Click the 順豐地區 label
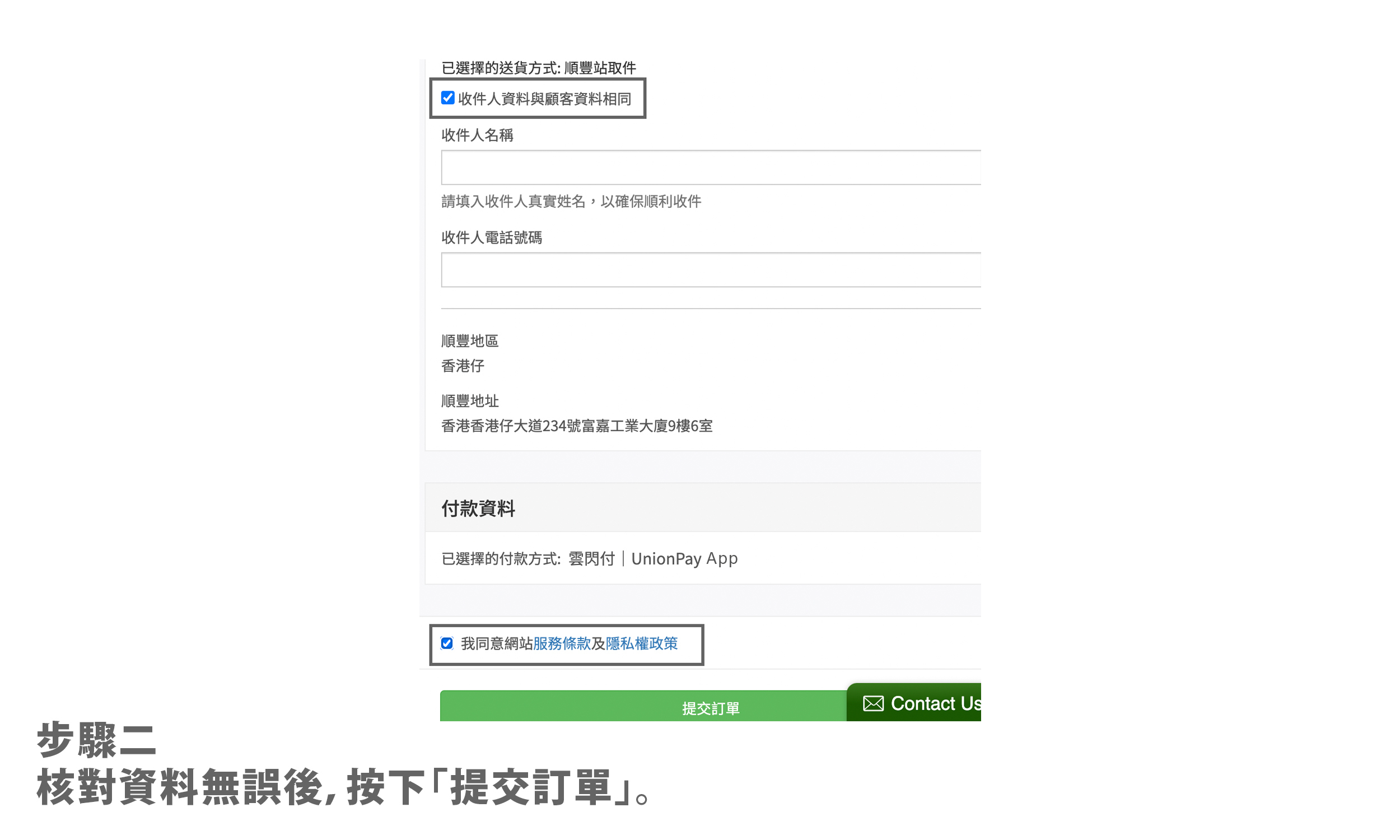 click(469, 340)
